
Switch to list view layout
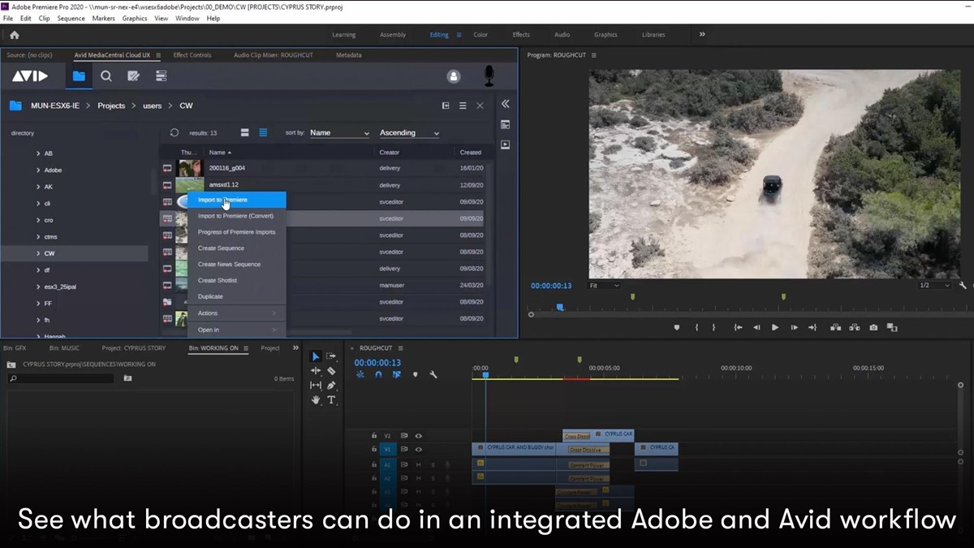tap(263, 133)
